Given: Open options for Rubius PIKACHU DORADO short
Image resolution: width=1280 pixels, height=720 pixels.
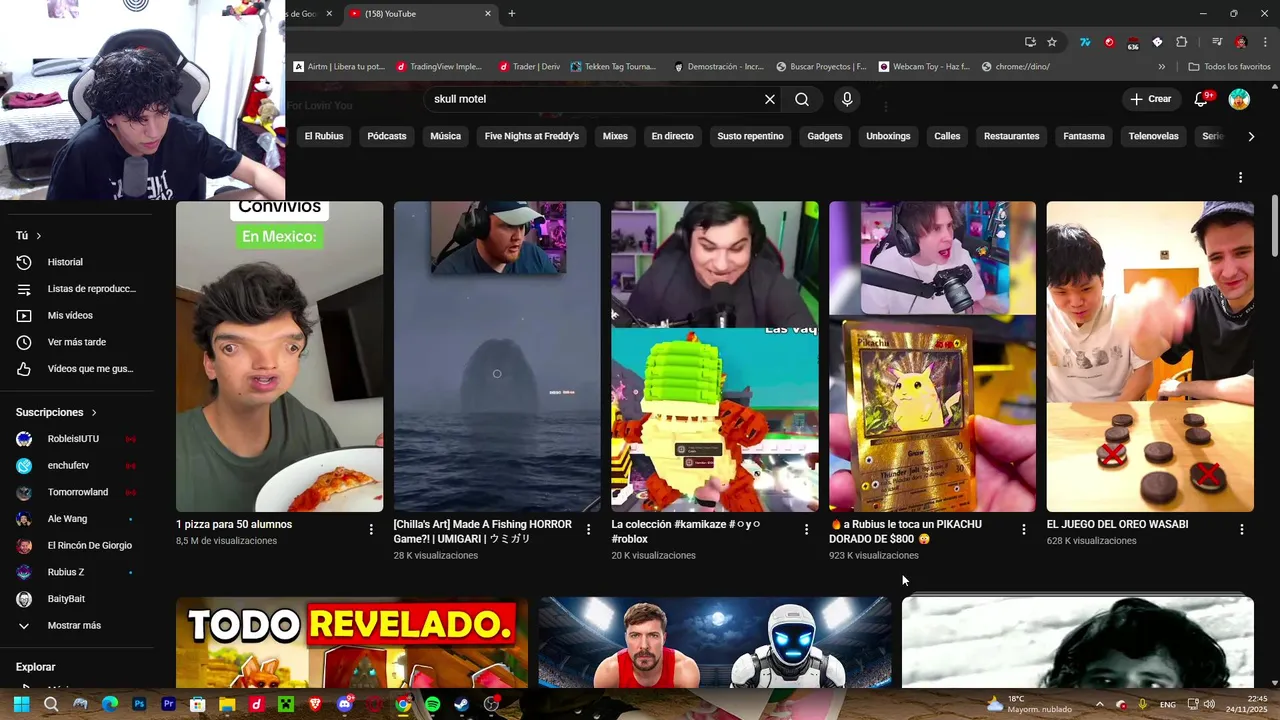Looking at the screenshot, I should (x=1023, y=529).
